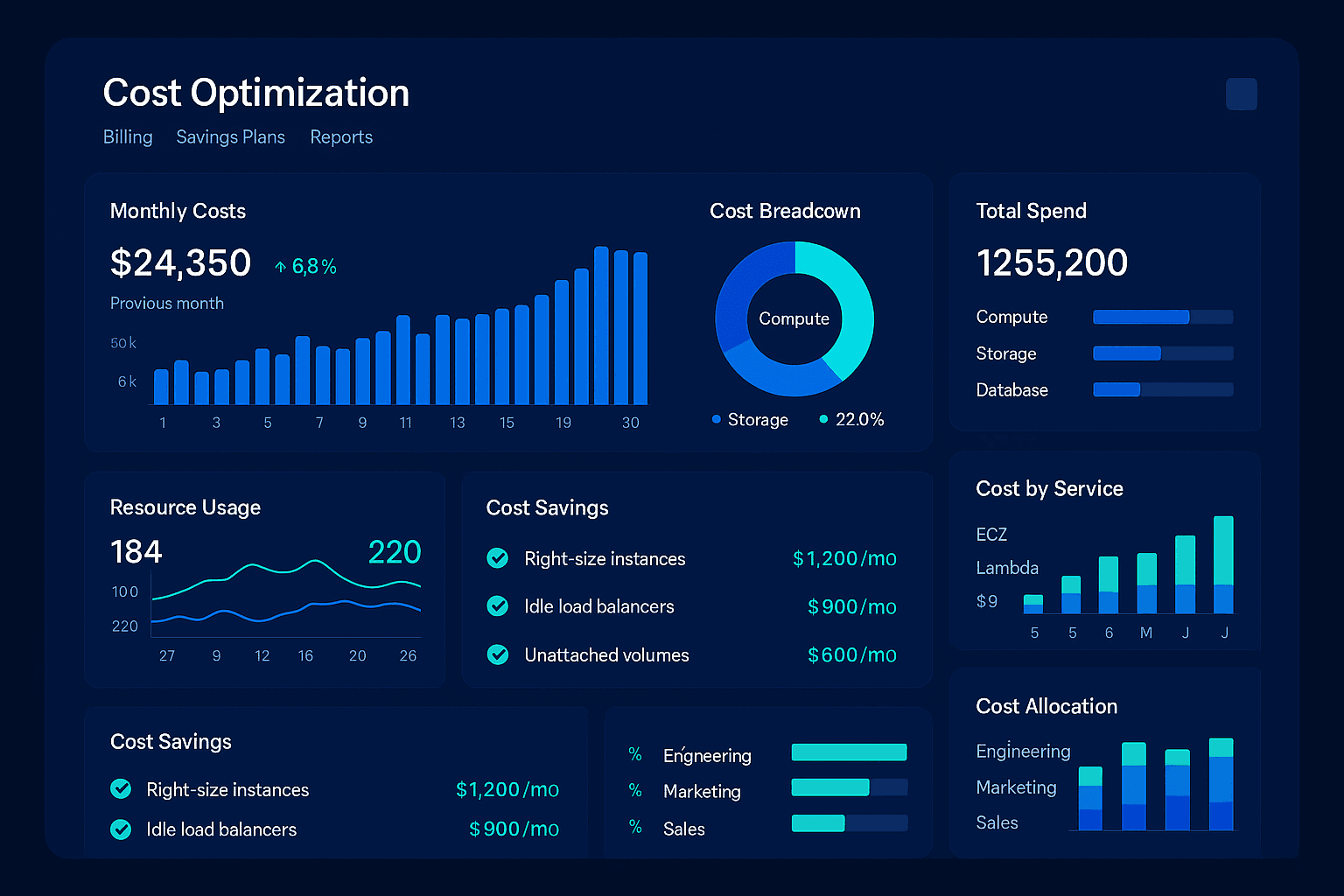Click the Compute progress bar in Total Spend
Screen dimensions: 1344x896
tap(1162, 317)
